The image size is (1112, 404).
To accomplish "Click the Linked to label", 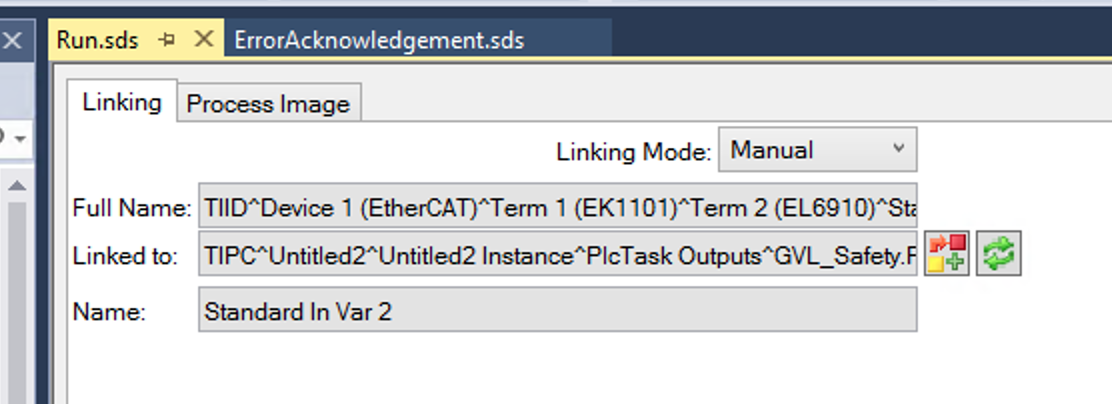I will [125, 256].
